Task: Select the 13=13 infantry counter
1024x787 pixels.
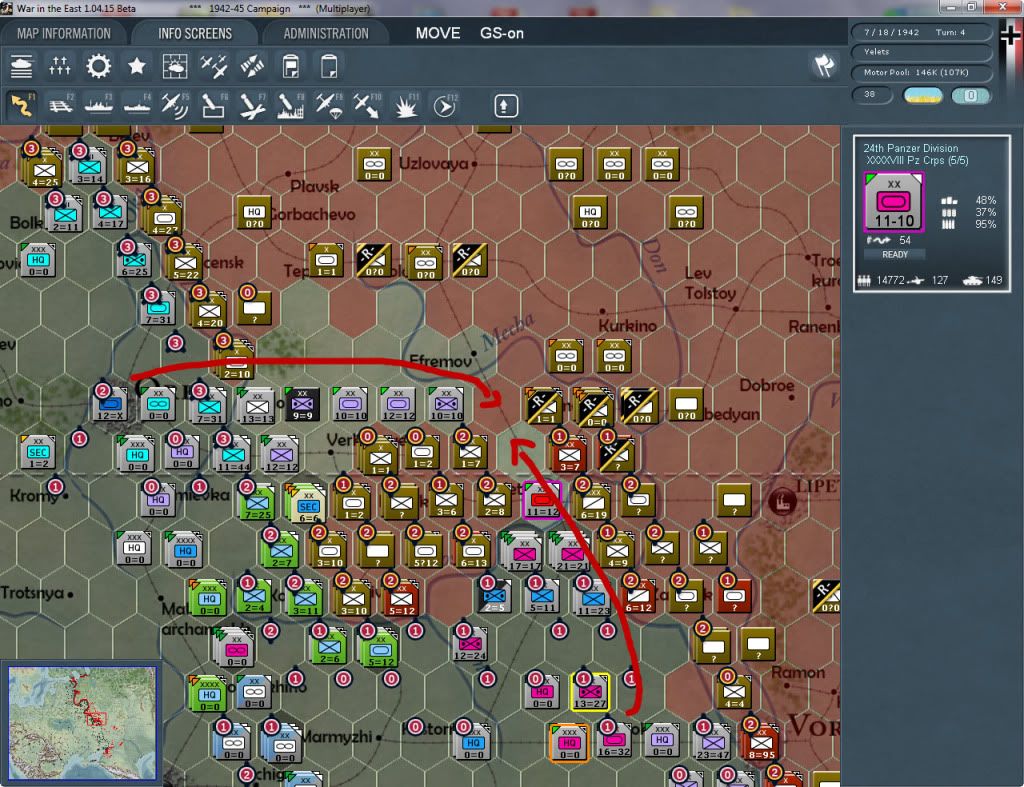Action: click(256, 406)
